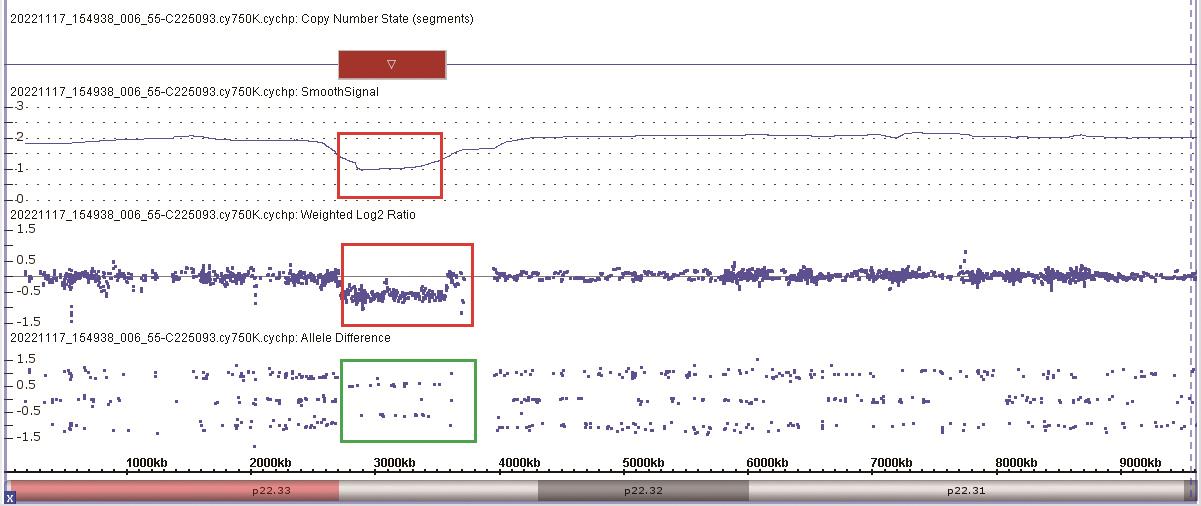
Task: Click the 3000kb ruler label
Action: (394, 463)
